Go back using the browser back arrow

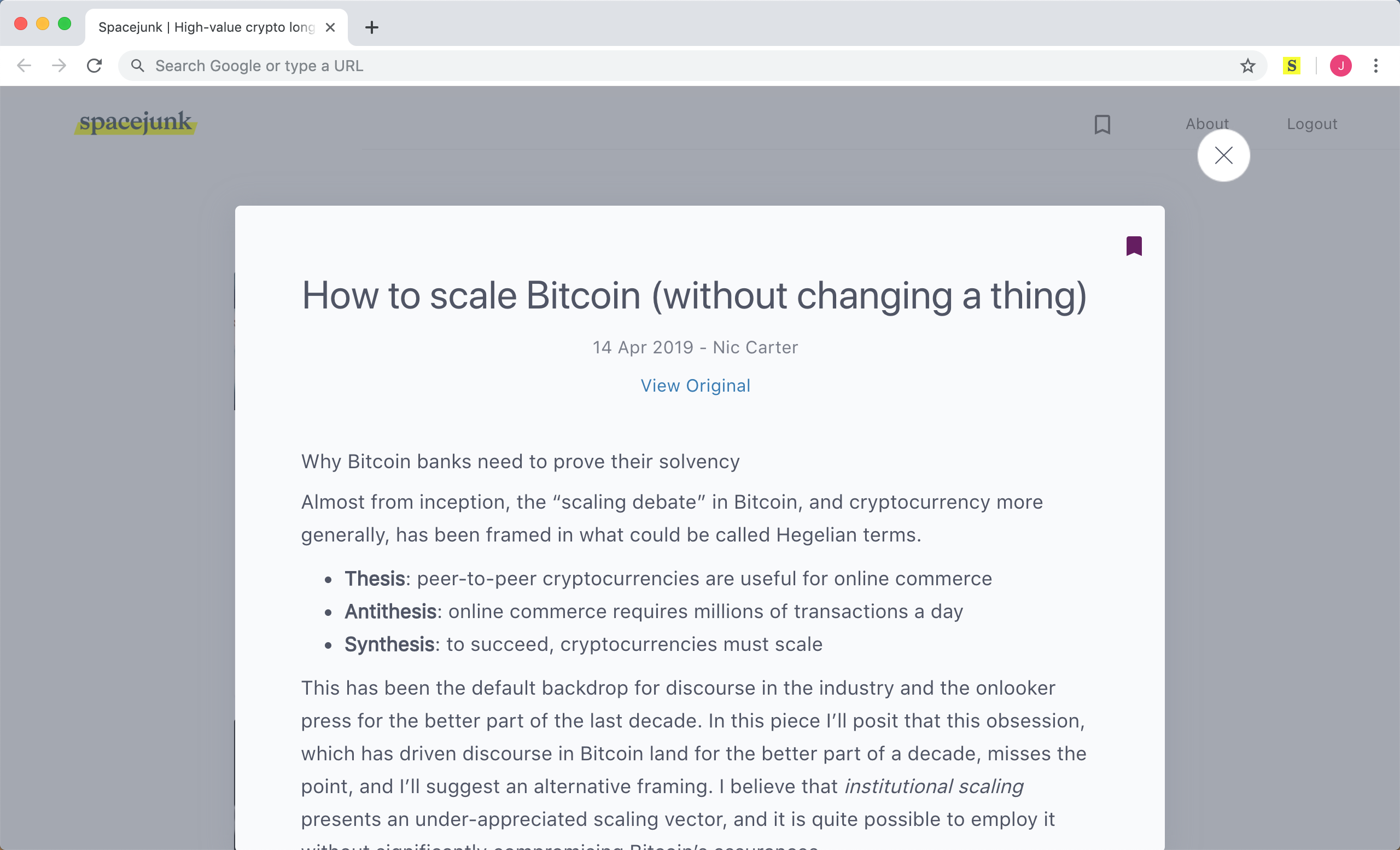click(x=24, y=66)
